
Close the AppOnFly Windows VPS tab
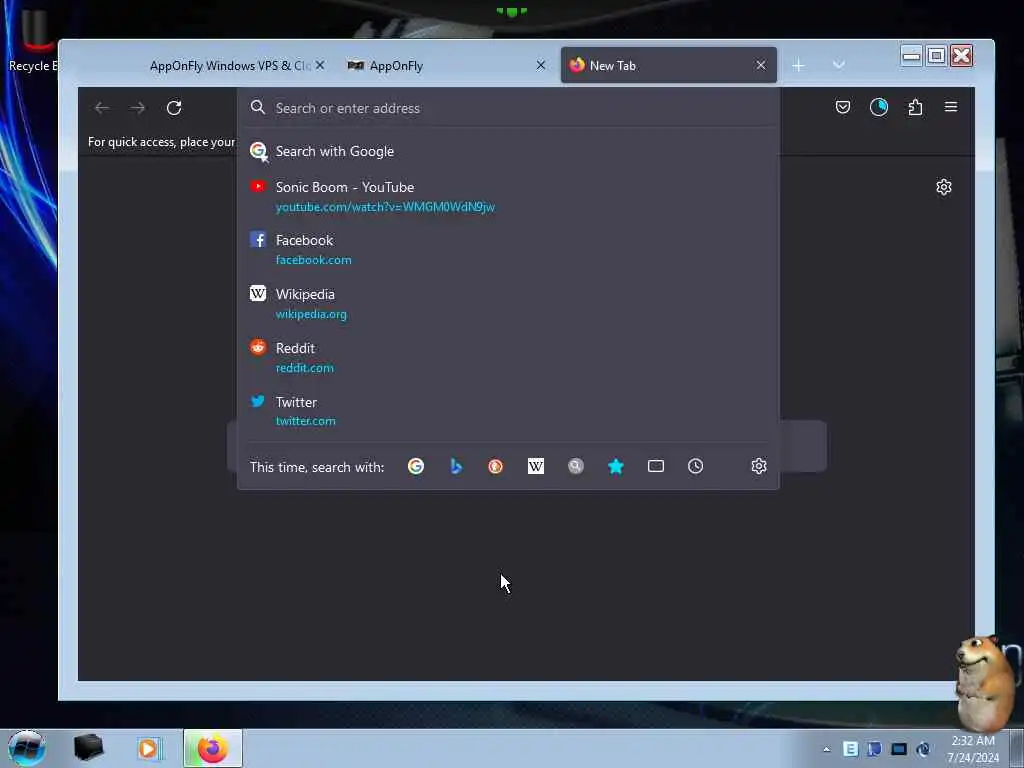click(x=320, y=65)
